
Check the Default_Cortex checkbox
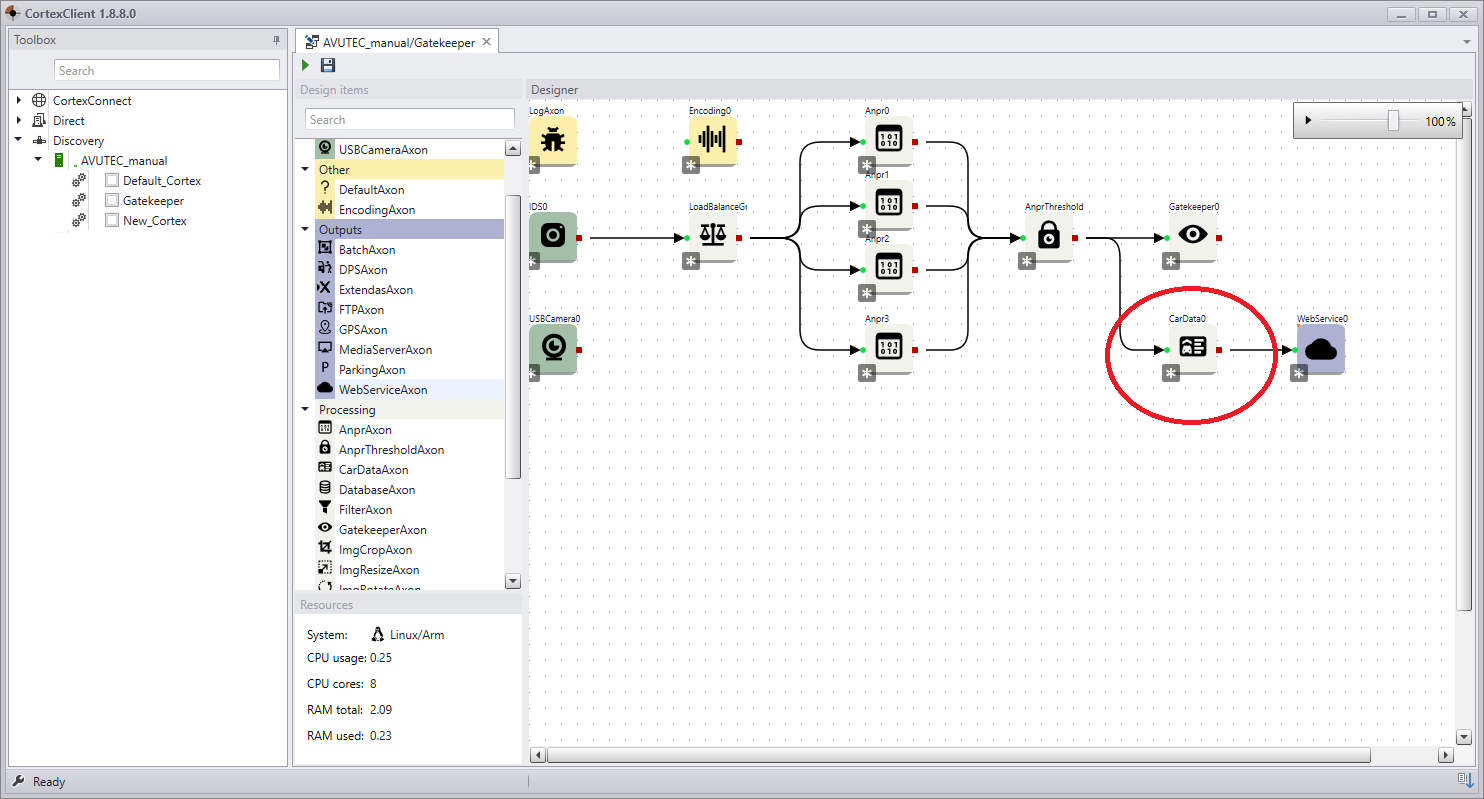(x=112, y=181)
